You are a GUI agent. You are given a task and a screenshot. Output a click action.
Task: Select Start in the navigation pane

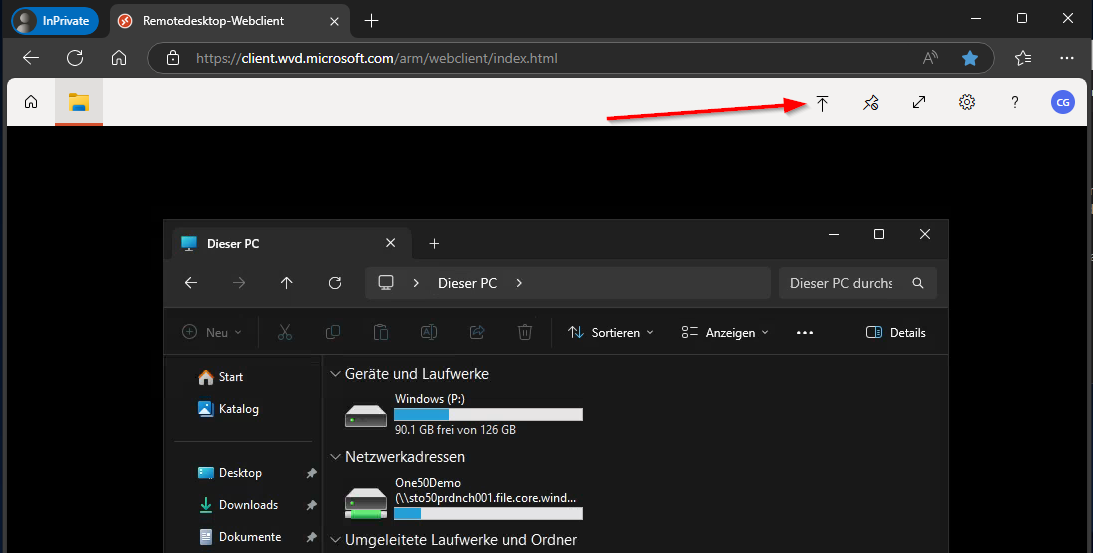tap(220, 377)
